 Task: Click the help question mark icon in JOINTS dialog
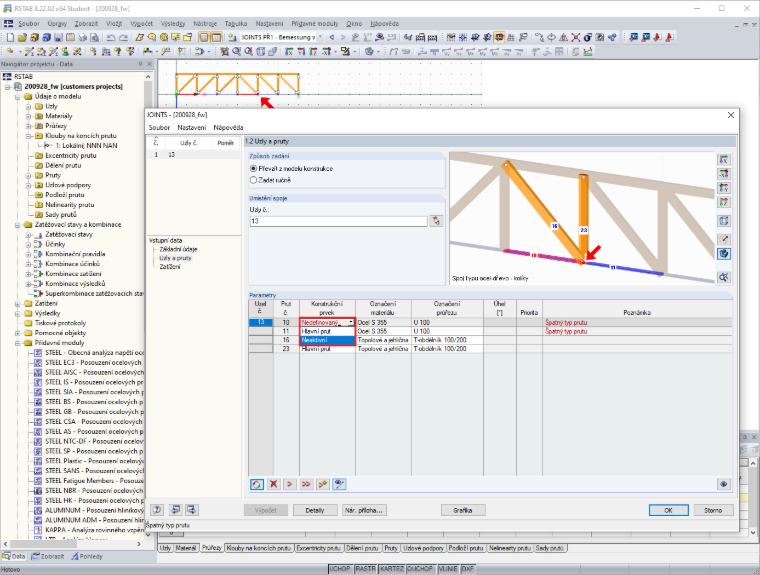pyautogui.click(x=157, y=510)
